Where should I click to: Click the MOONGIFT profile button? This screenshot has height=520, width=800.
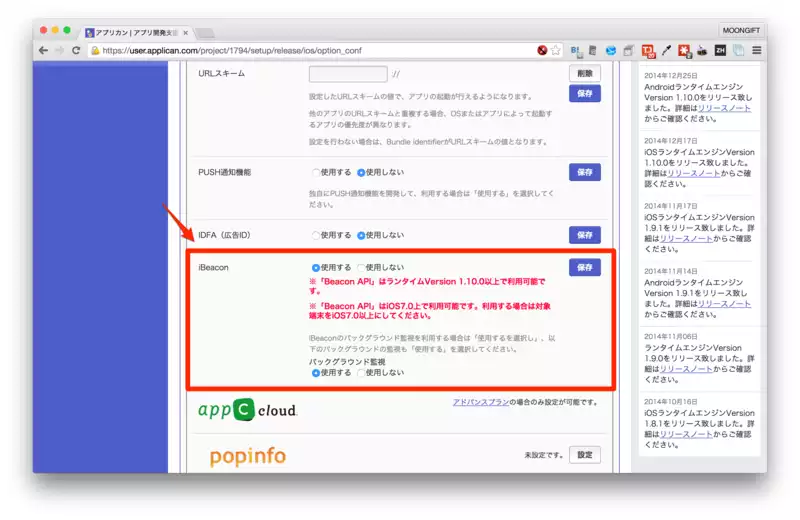click(x=741, y=31)
